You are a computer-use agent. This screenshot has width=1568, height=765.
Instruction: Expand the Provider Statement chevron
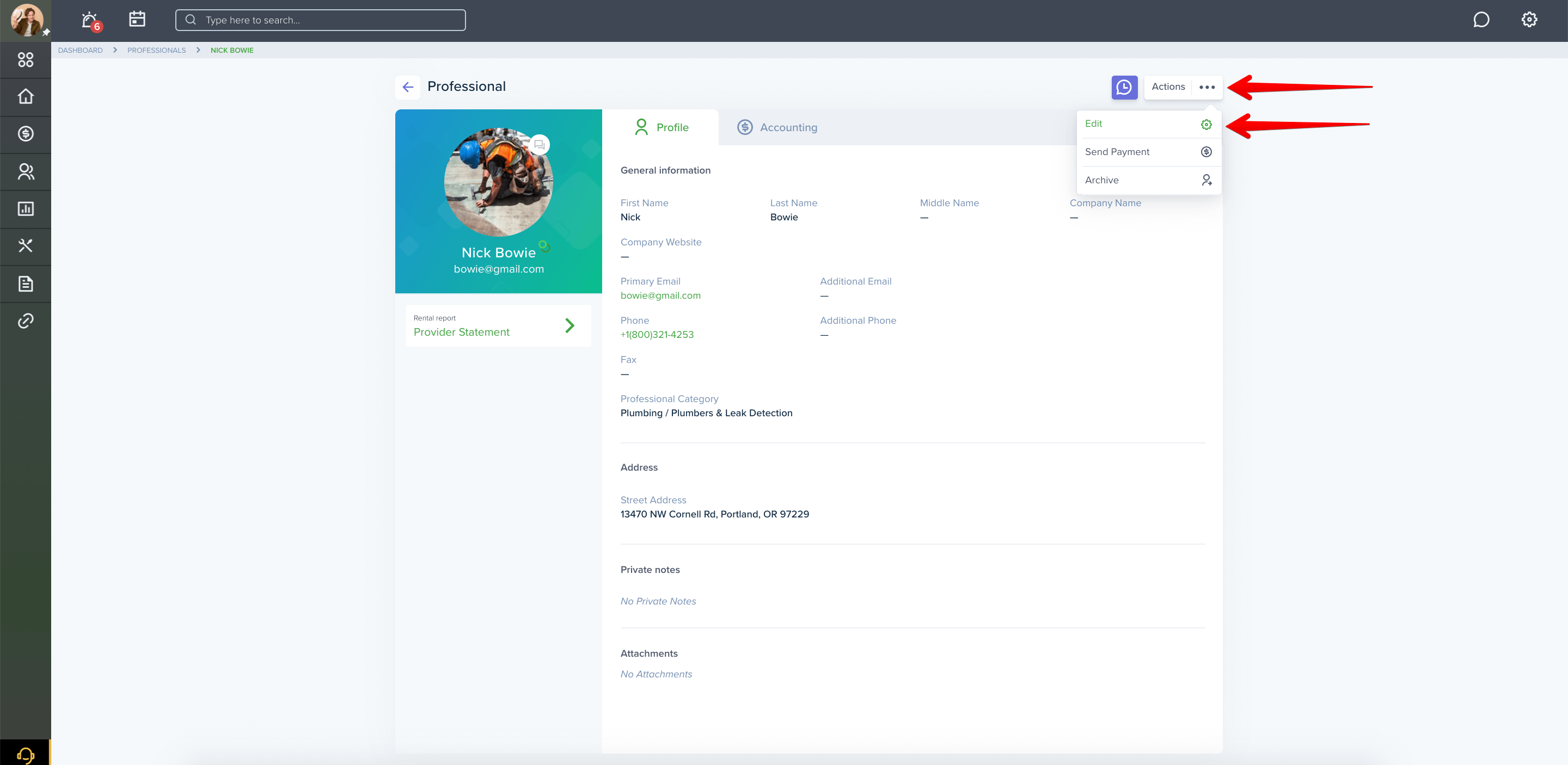[x=569, y=326]
